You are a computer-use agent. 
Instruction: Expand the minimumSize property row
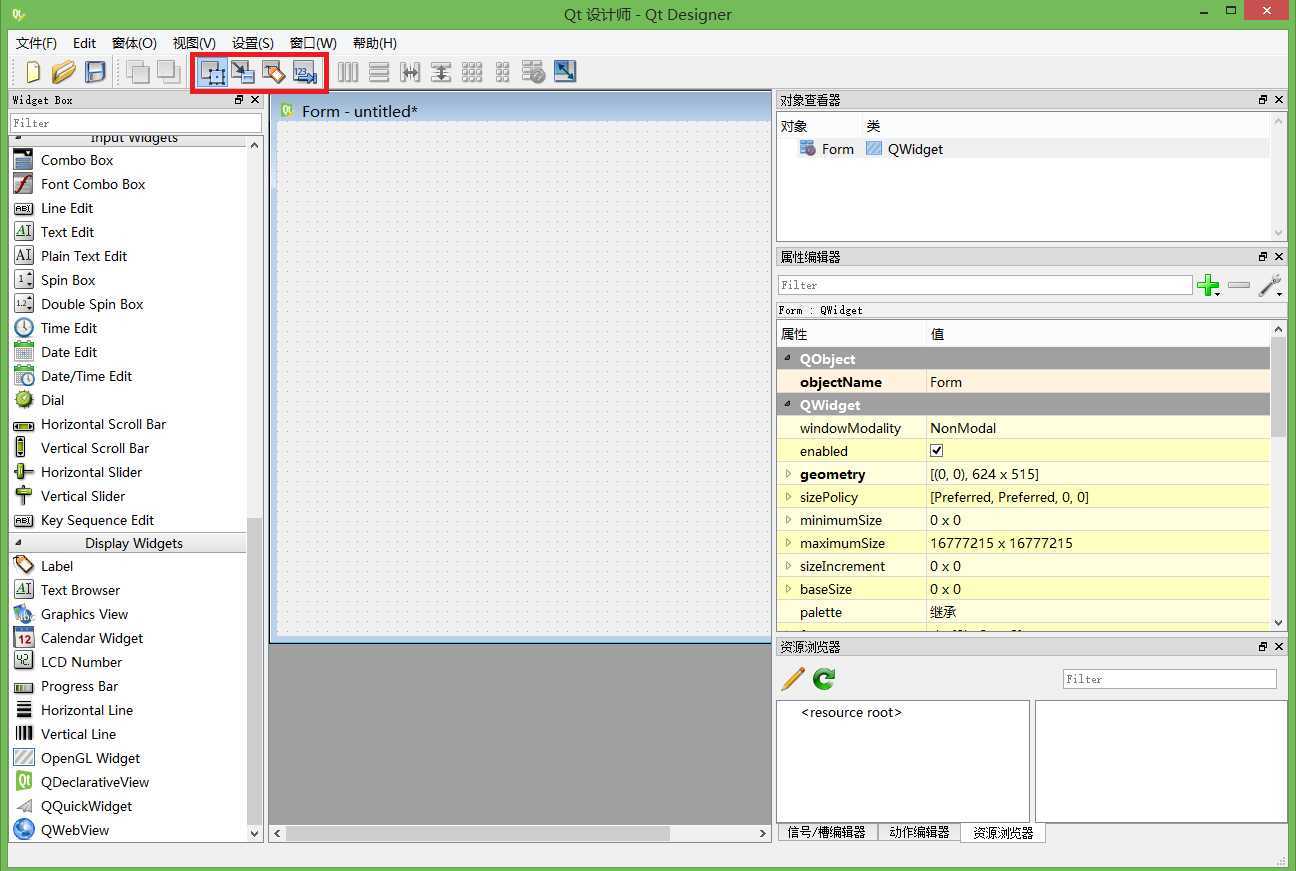788,520
